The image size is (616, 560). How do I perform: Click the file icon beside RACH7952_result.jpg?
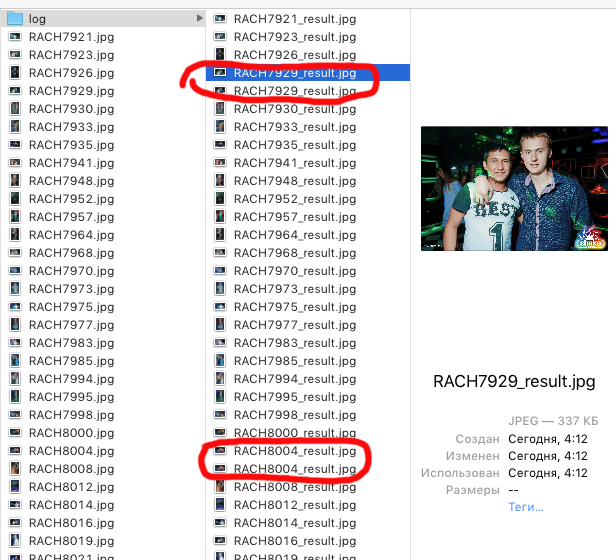point(220,198)
